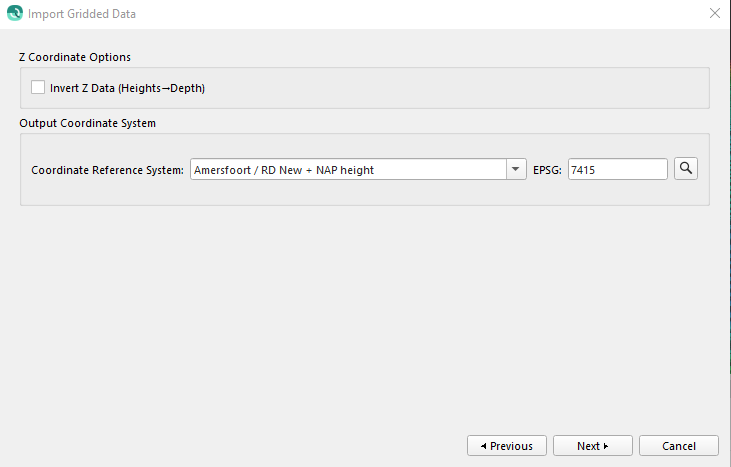Viewport: 731px width, 467px height.
Task: Go back with the Previous button
Action: tap(507, 446)
